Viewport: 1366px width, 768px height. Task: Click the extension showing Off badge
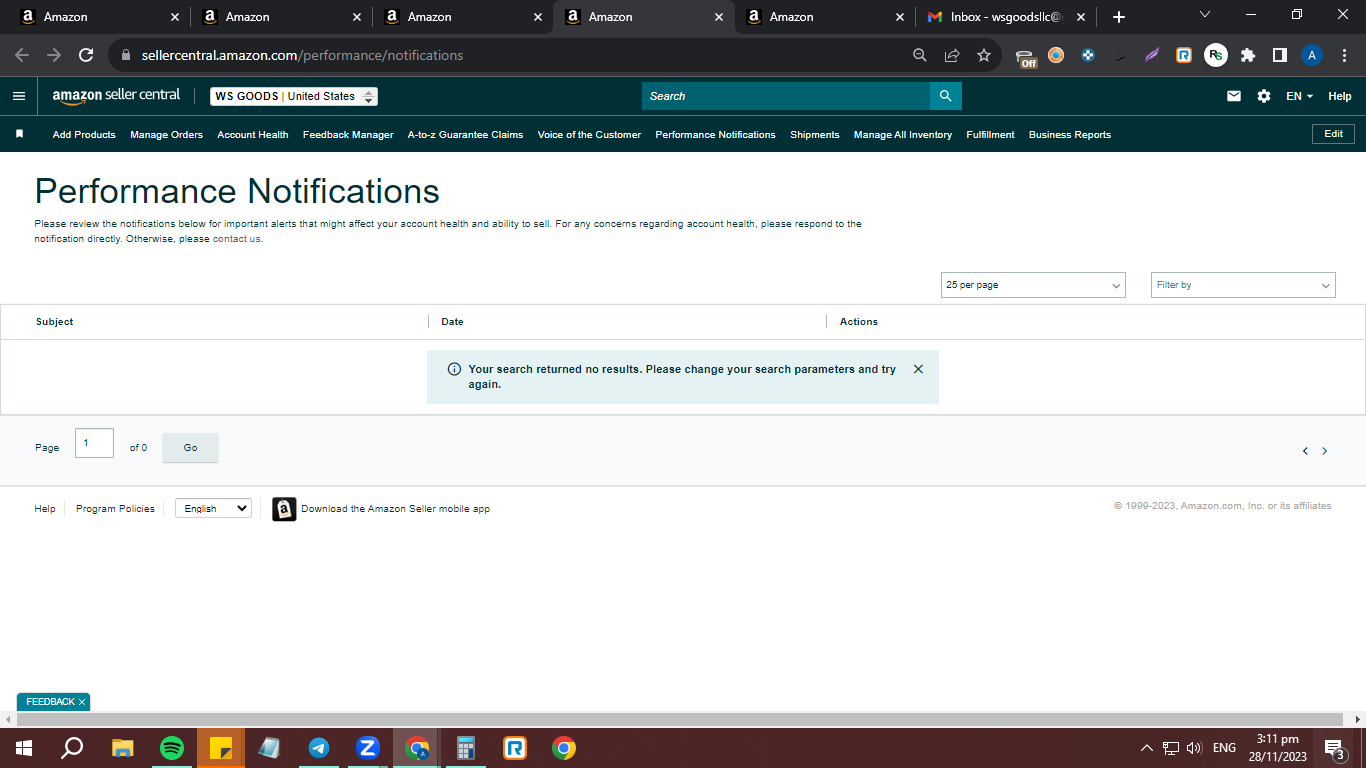pyautogui.click(x=1026, y=57)
